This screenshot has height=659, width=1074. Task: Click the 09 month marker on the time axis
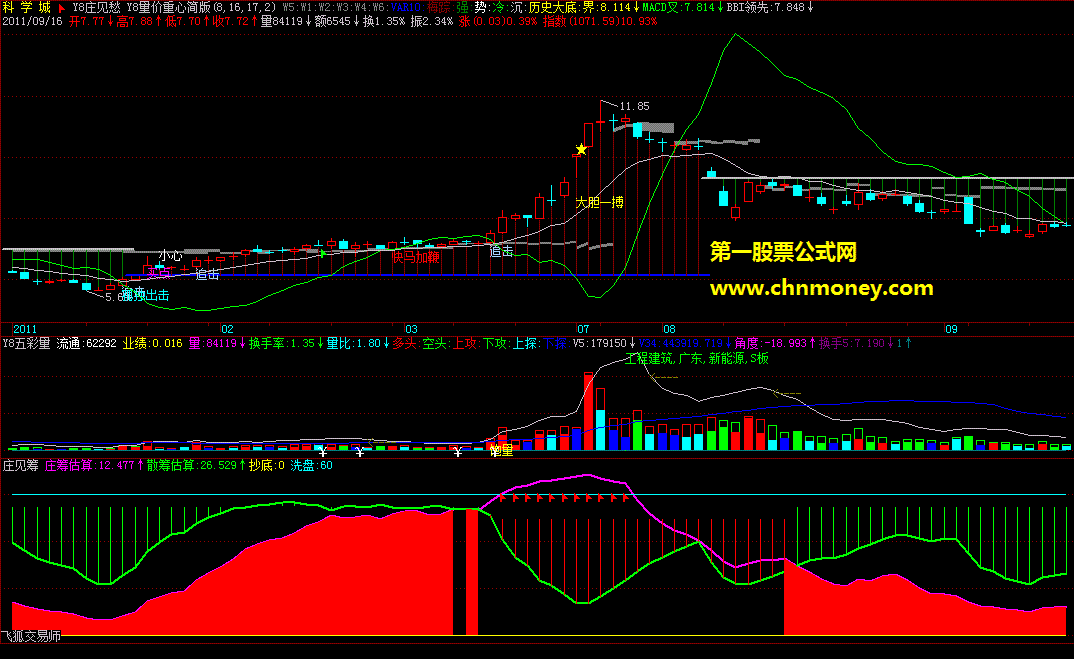click(x=951, y=330)
